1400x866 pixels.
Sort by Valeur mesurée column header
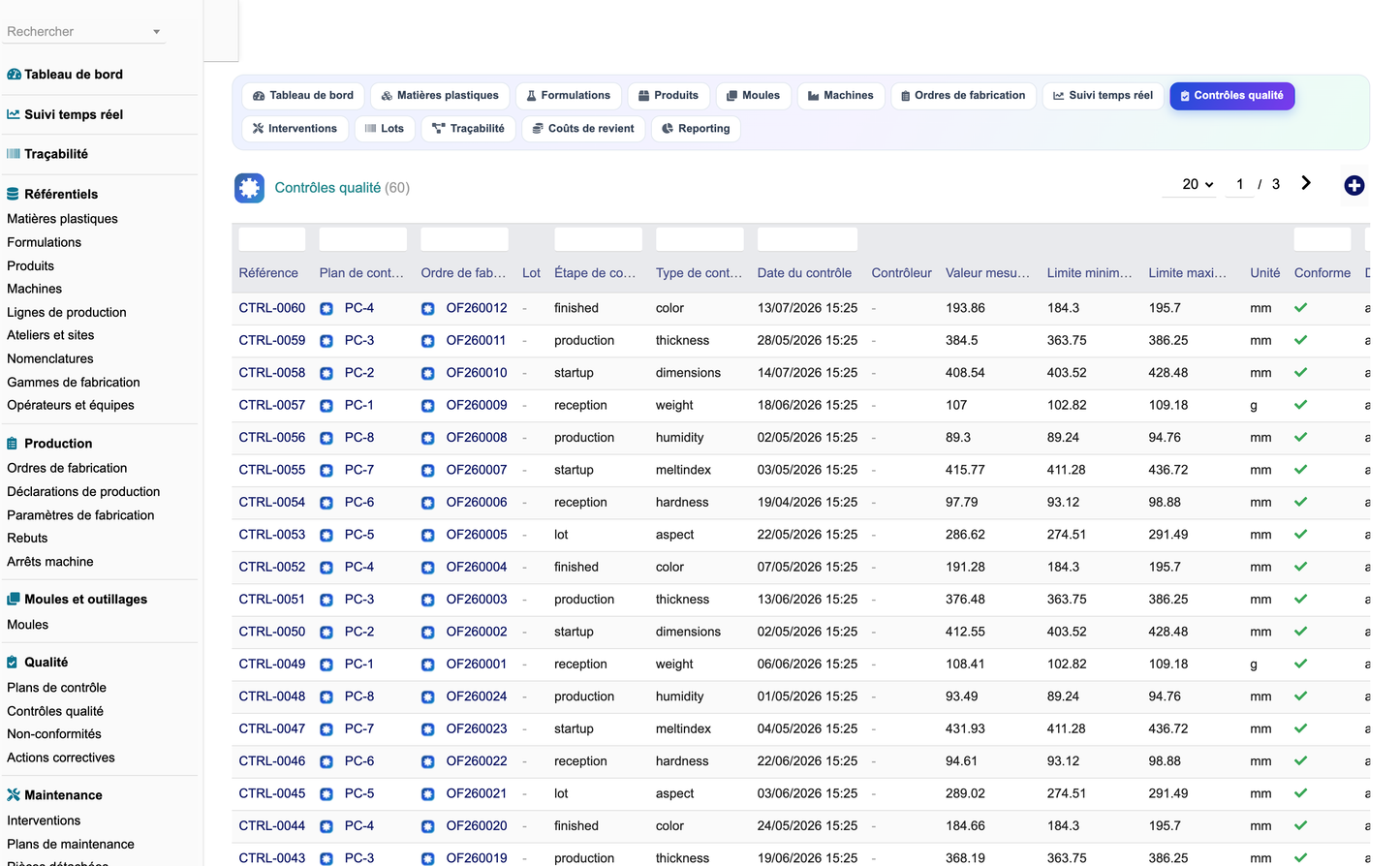[x=987, y=273]
